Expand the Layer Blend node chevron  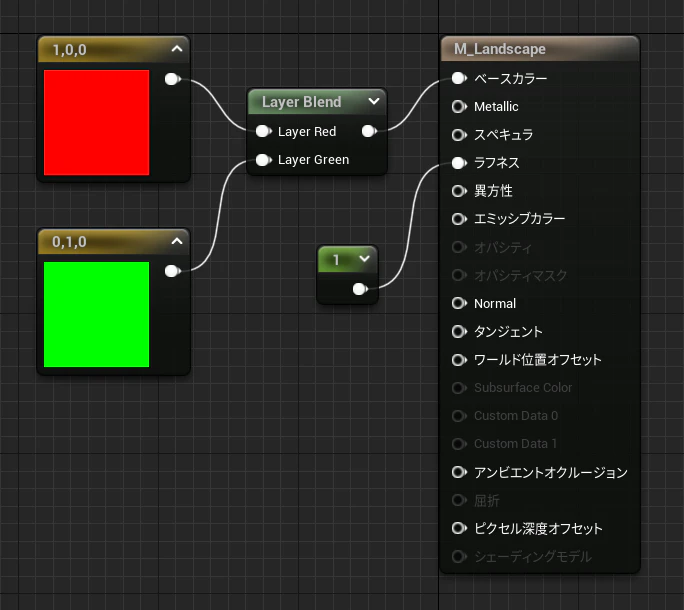tap(373, 101)
